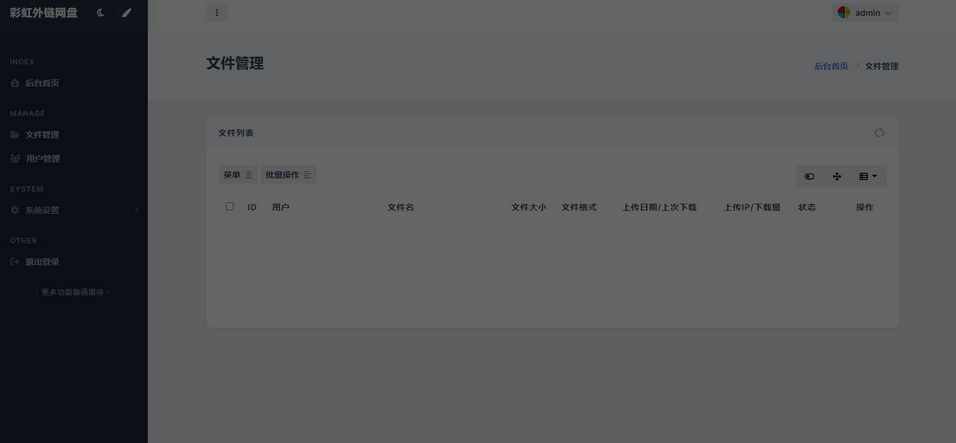
Task: Click the 文件格式 column header
Action: [x=579, y=208]
